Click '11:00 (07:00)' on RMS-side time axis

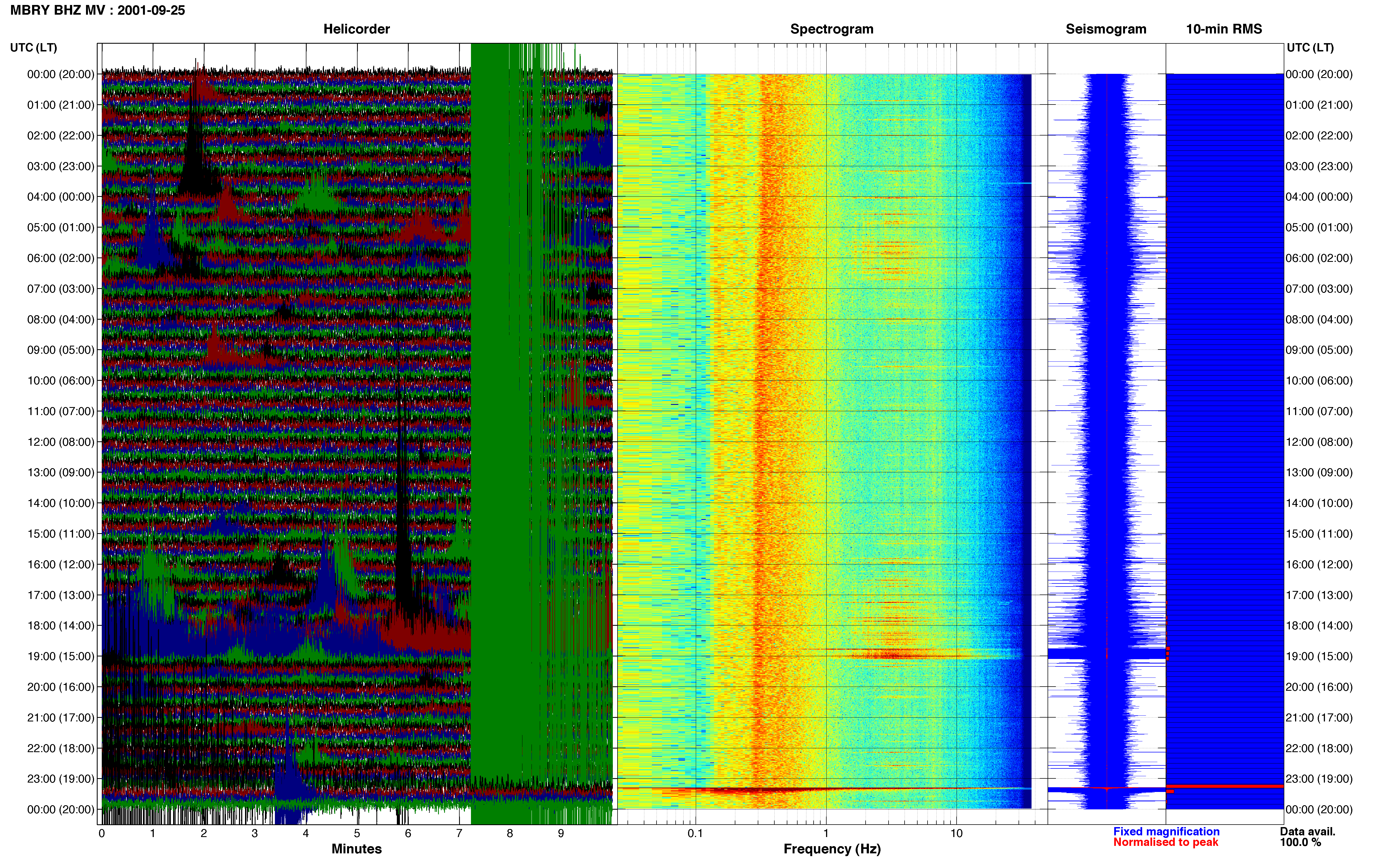(x=1319, y=412)
